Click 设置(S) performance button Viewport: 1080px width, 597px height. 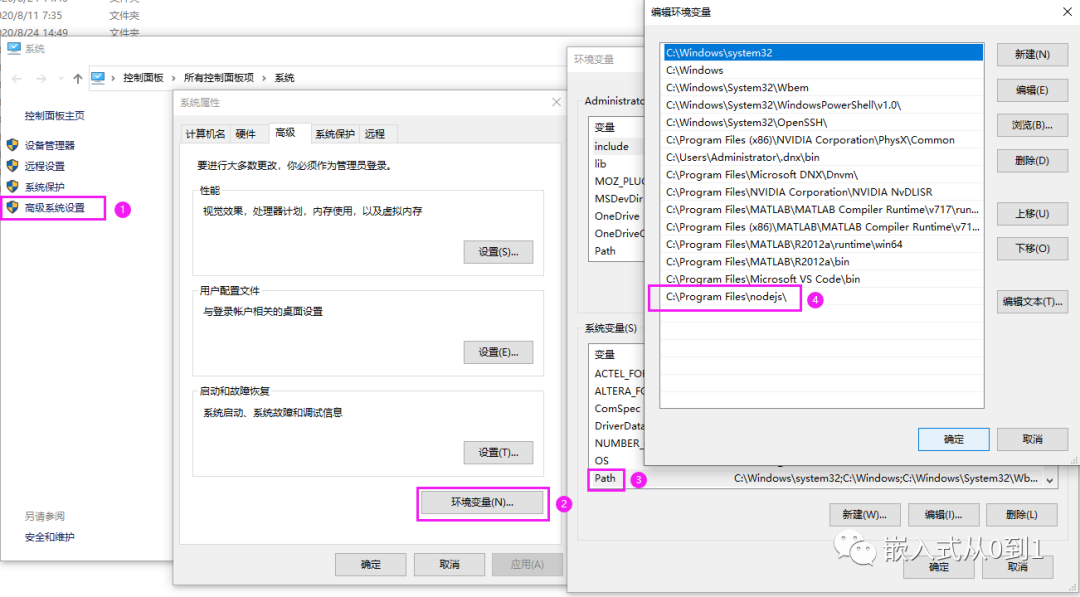[499, 252]
